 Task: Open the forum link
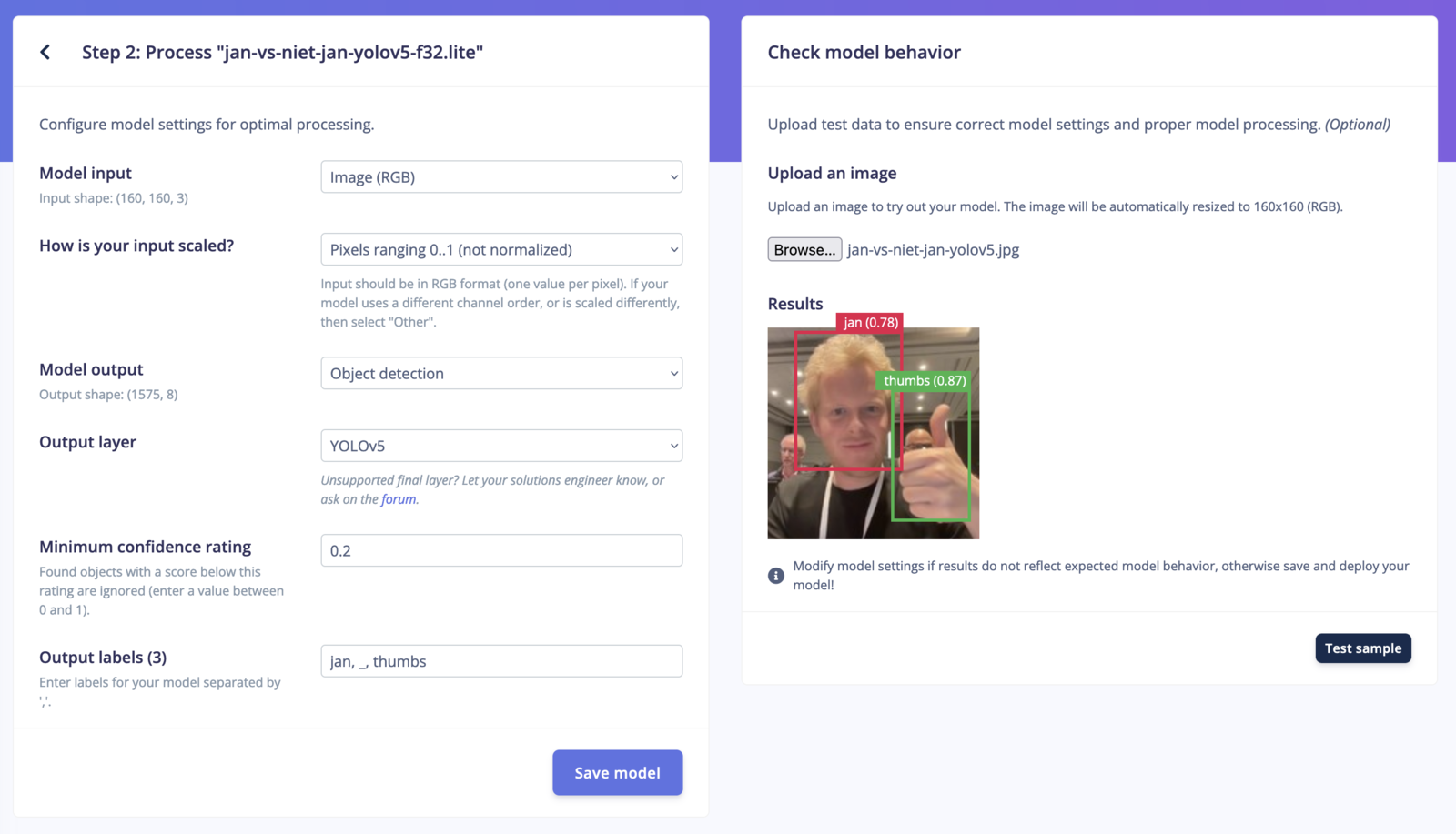coord(399,499)
